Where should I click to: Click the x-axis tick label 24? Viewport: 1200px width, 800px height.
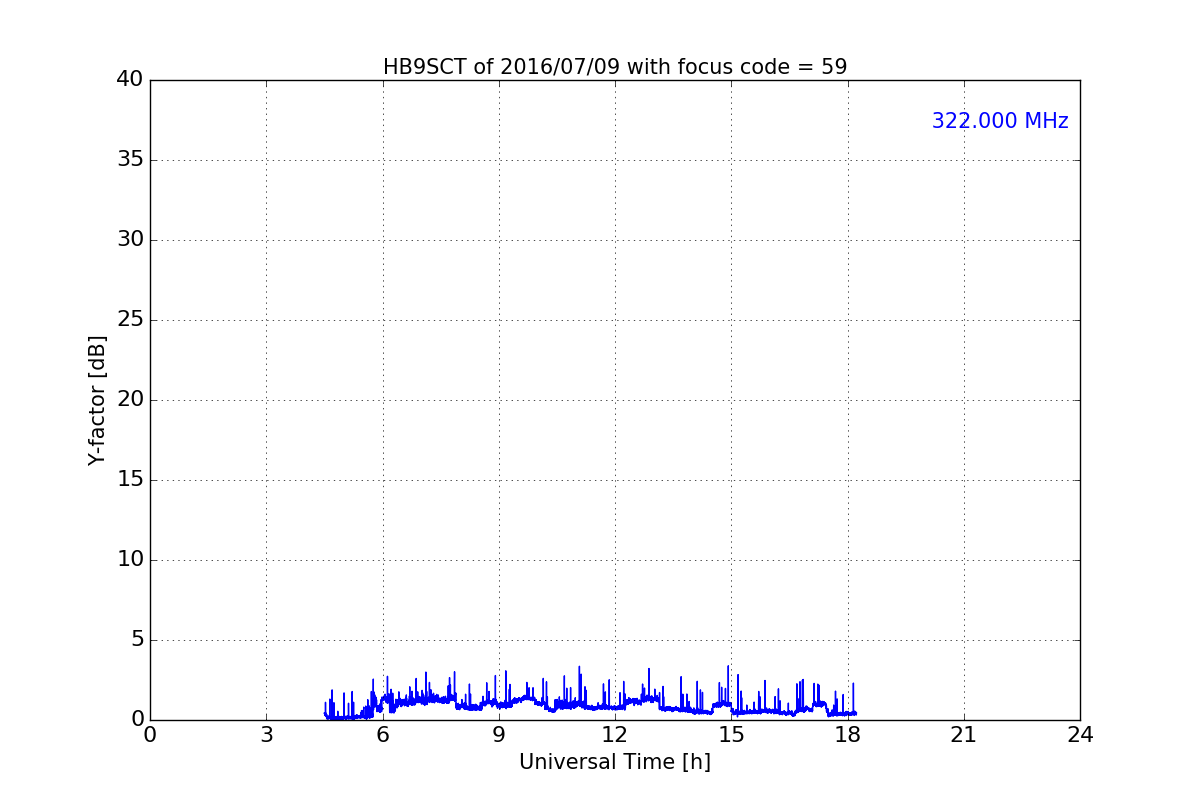[x=1080, y=735]
